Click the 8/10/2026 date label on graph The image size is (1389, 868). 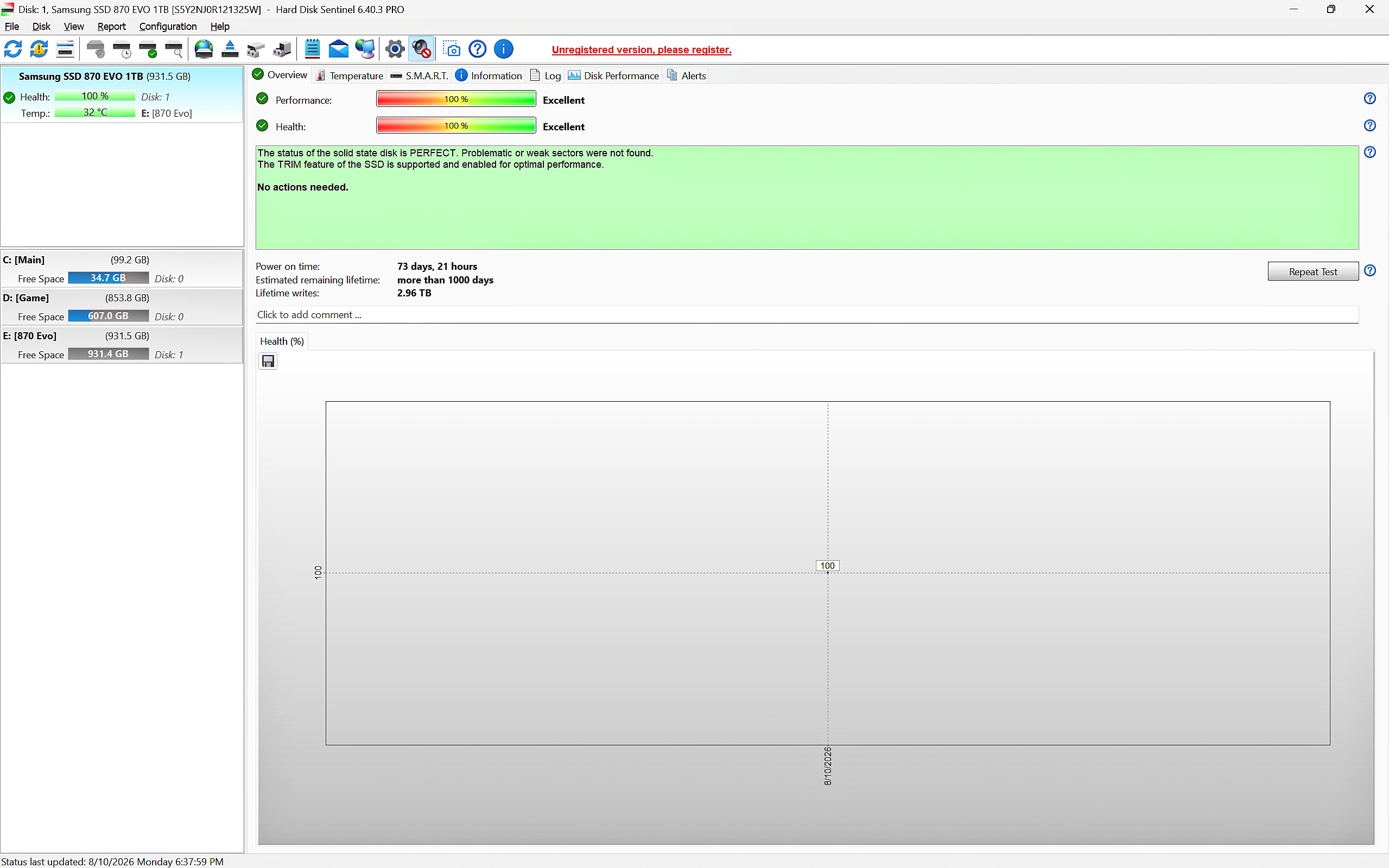(827, 766)
